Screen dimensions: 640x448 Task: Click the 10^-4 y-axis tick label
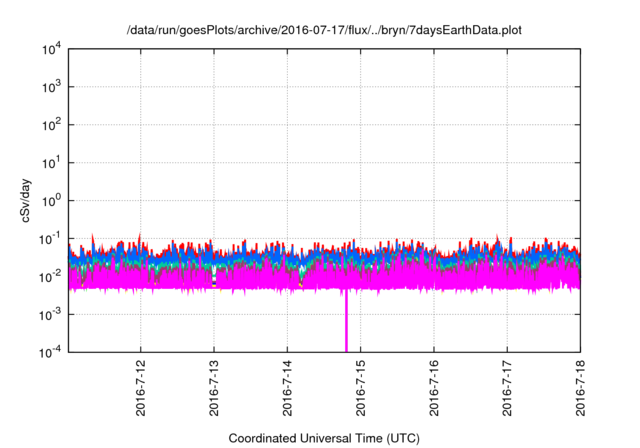pos(50,352)
